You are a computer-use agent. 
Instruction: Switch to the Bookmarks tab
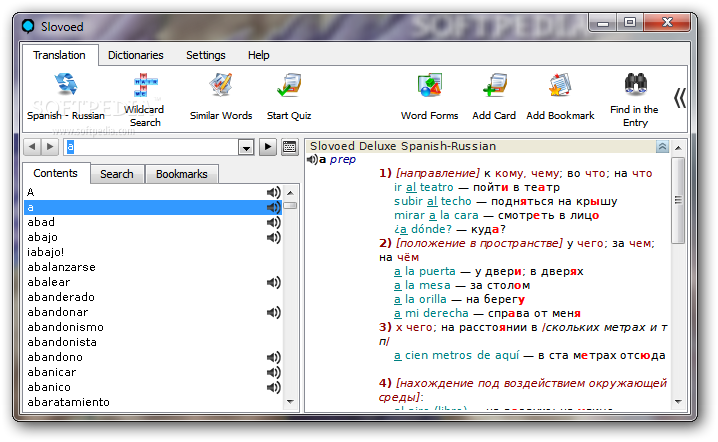pos(182,174)
